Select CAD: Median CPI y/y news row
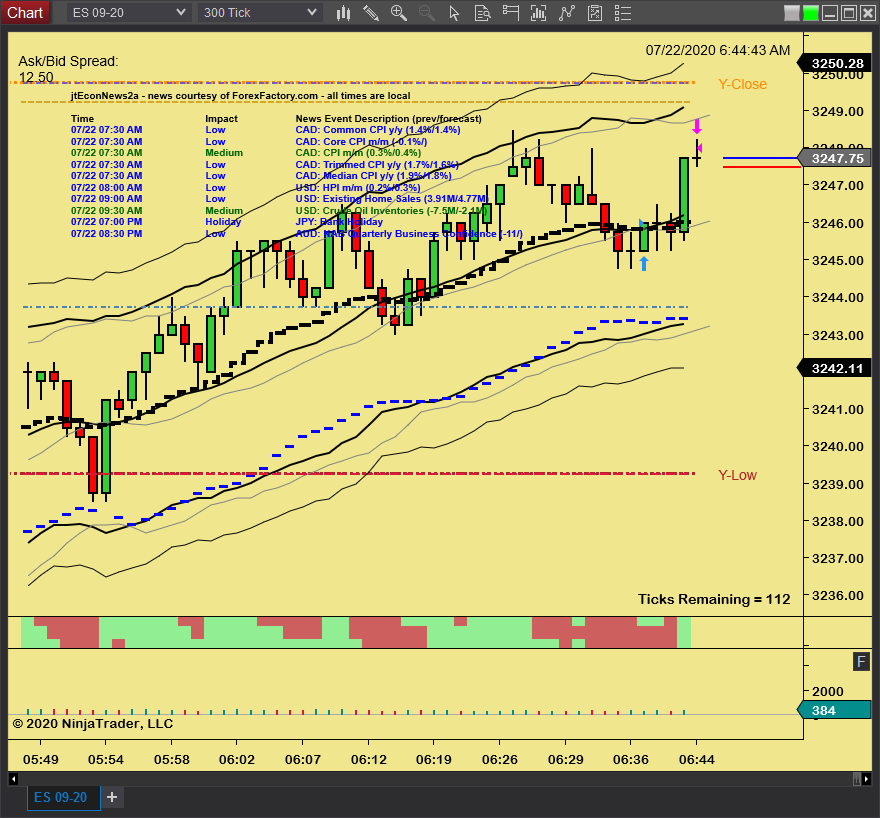880x818 pixels. (x=261, y=176)
